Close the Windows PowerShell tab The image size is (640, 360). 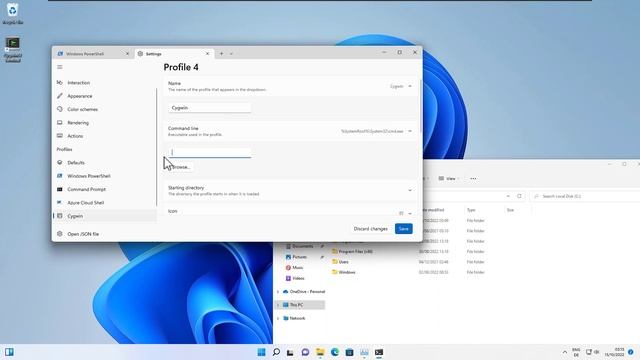point(127,53)
